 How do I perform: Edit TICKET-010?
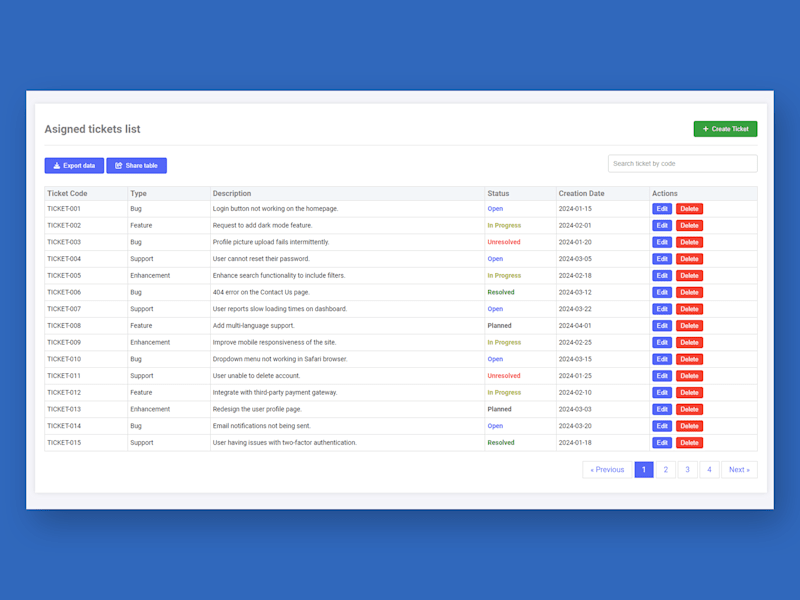[x=662, y=359]
